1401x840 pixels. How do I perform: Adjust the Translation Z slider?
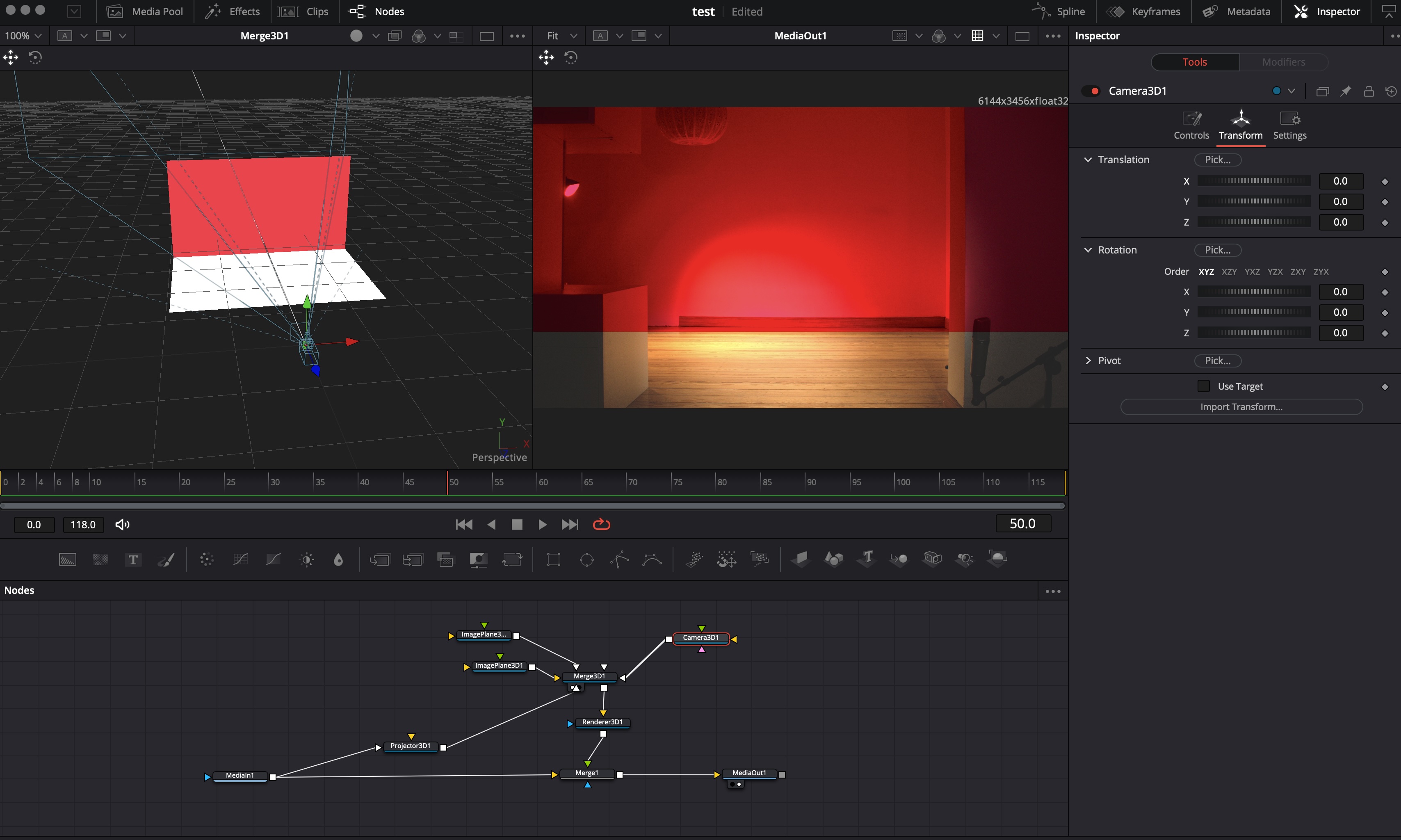(1254, 222)
